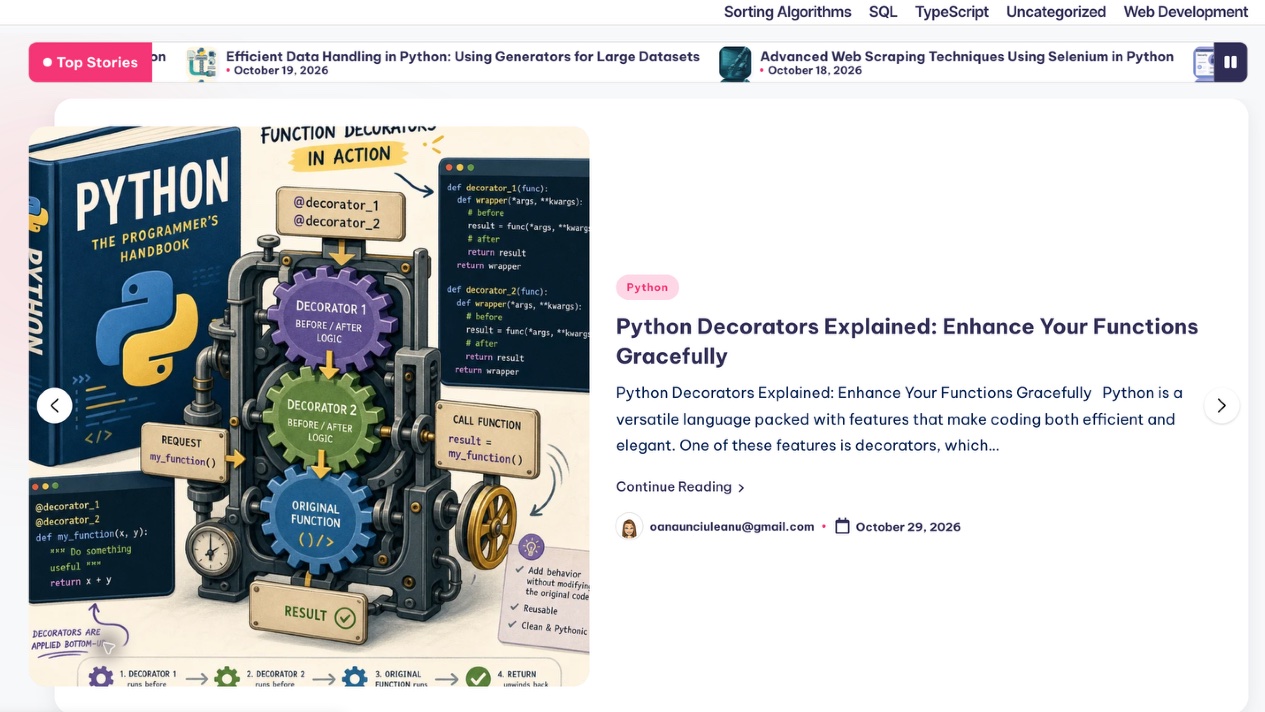Open the SQL category
Image resolution: width=1265 pixels, height=712 pixels.
click(883, 12)
